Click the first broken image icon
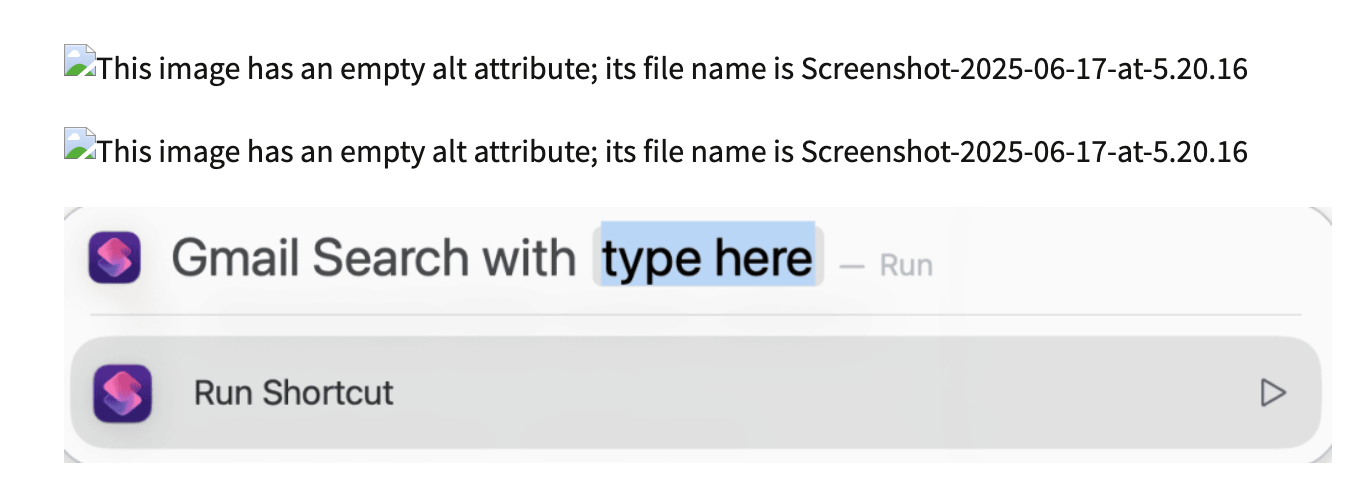This screenshot has height=498, width=1372. [80, 62]
